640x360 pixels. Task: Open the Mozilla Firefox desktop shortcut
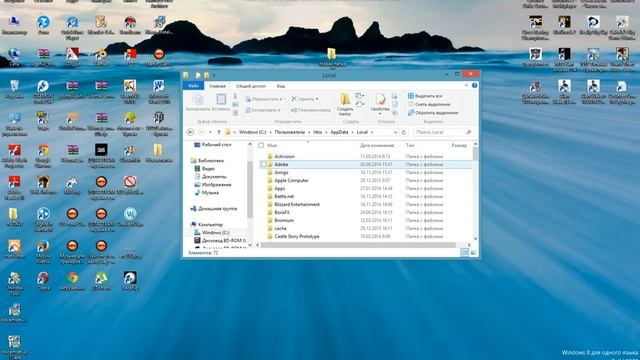click(43, 250)
